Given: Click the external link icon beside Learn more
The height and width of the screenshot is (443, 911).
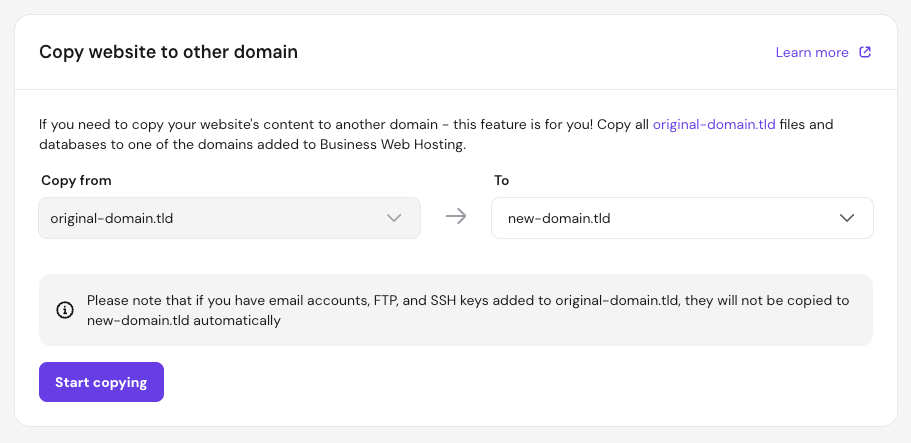Looking at the screenshot, I should [866, 52].
